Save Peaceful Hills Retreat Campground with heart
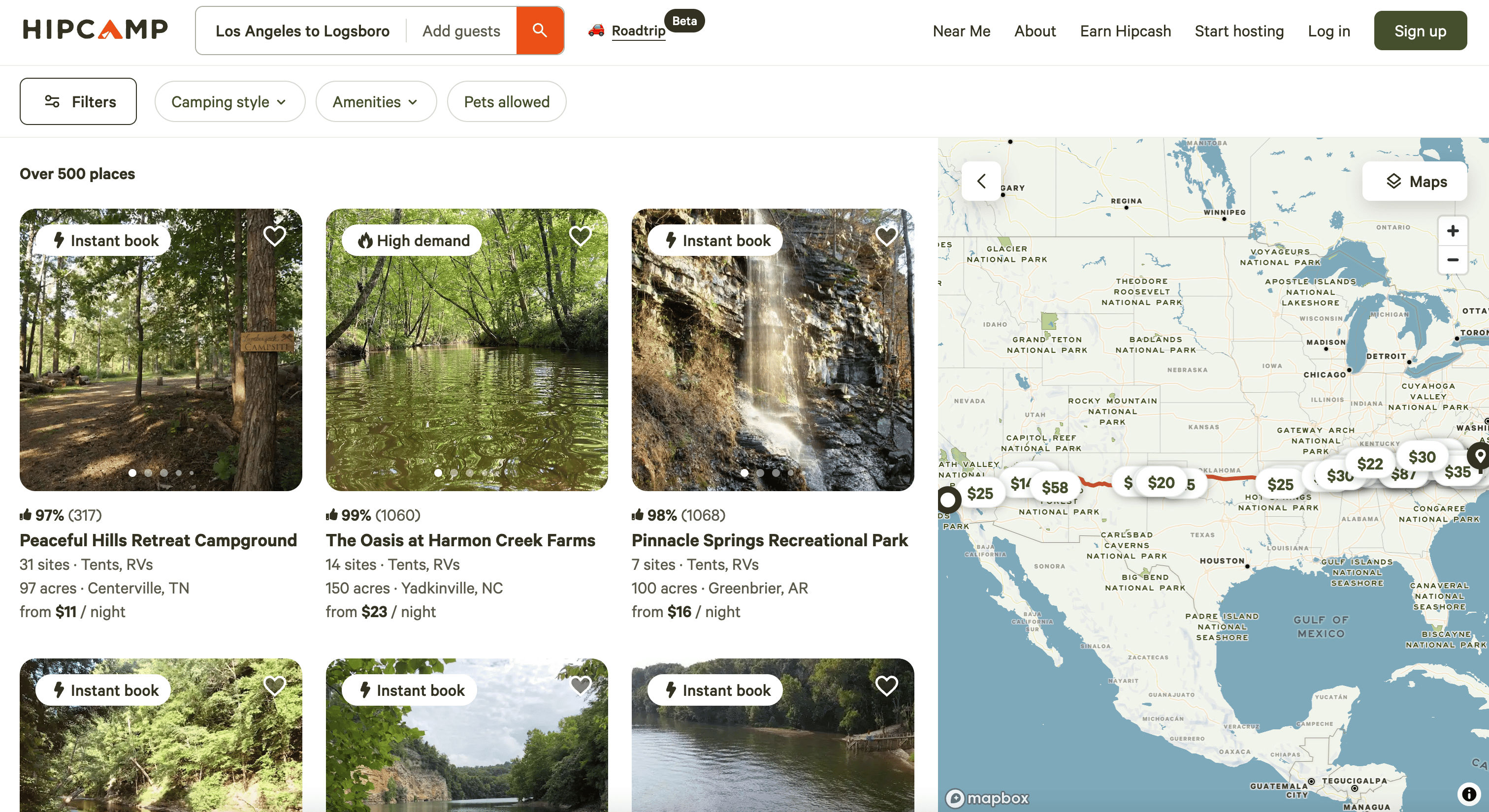Screen dimensions: 1489x812 point(275,236)
